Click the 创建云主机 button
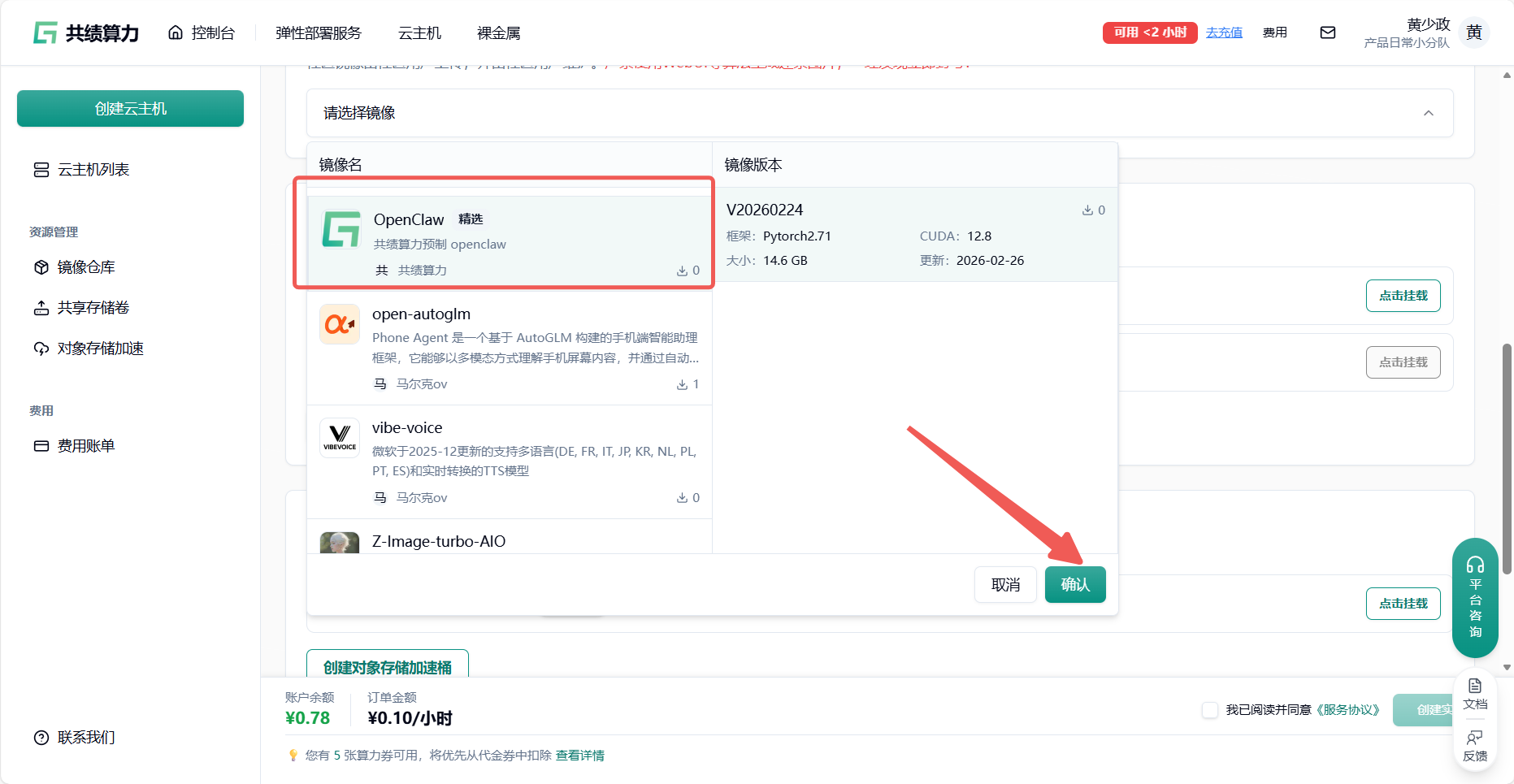1514x784 pixels. point(130,109)
